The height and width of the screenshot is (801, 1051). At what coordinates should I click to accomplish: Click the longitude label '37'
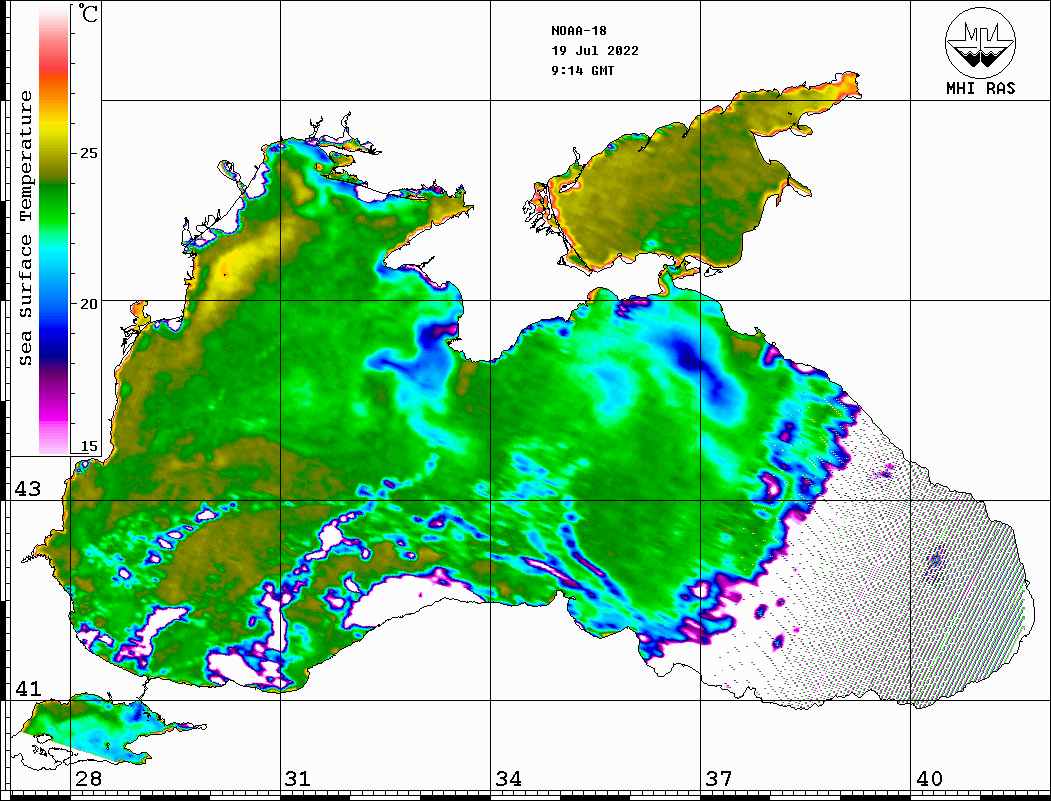coord(719,779)
